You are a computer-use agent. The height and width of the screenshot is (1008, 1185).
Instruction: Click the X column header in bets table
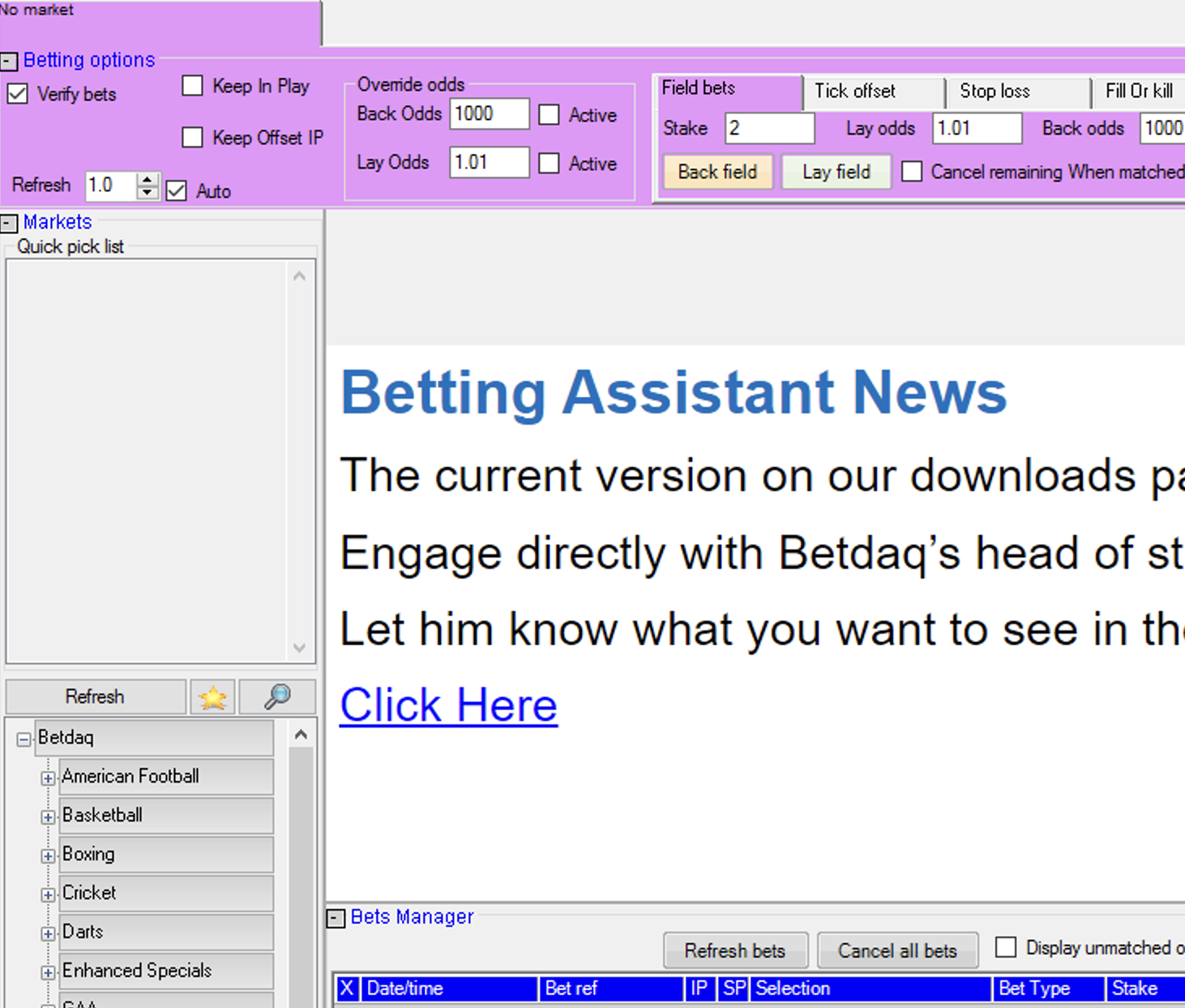tap(347, 989)
